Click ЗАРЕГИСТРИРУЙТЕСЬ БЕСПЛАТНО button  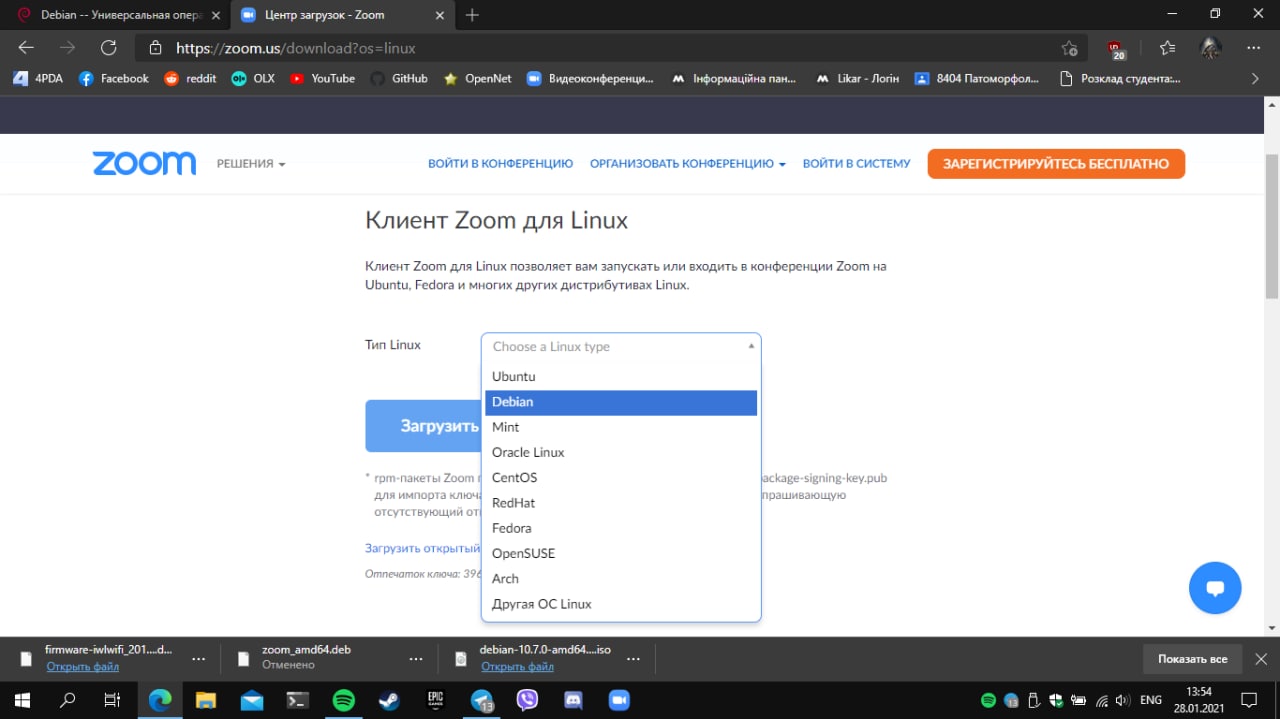(1056, 164)
